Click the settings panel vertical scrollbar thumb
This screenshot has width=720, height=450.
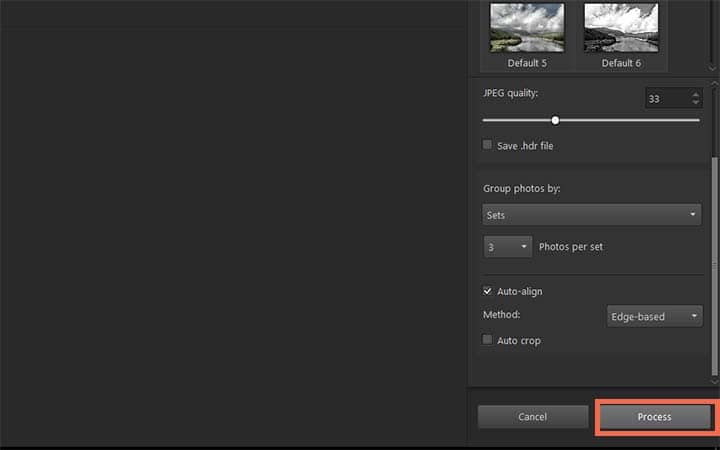(x=714, y=266)
